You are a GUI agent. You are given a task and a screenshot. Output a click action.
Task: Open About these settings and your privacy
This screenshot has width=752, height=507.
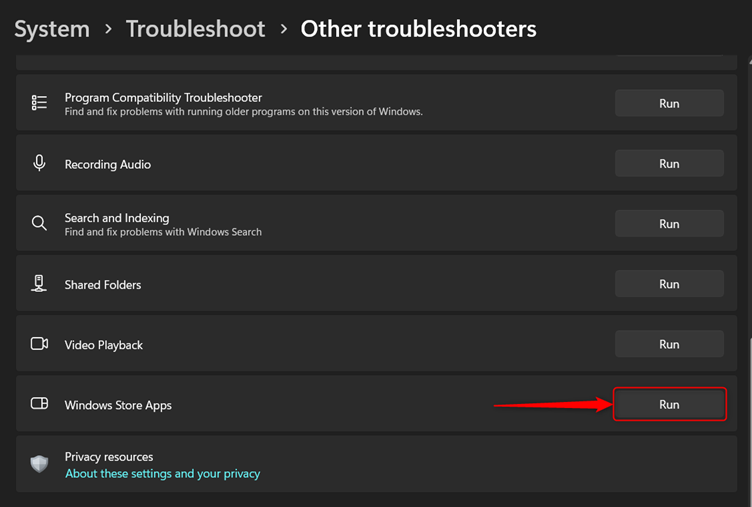point(163,474)
